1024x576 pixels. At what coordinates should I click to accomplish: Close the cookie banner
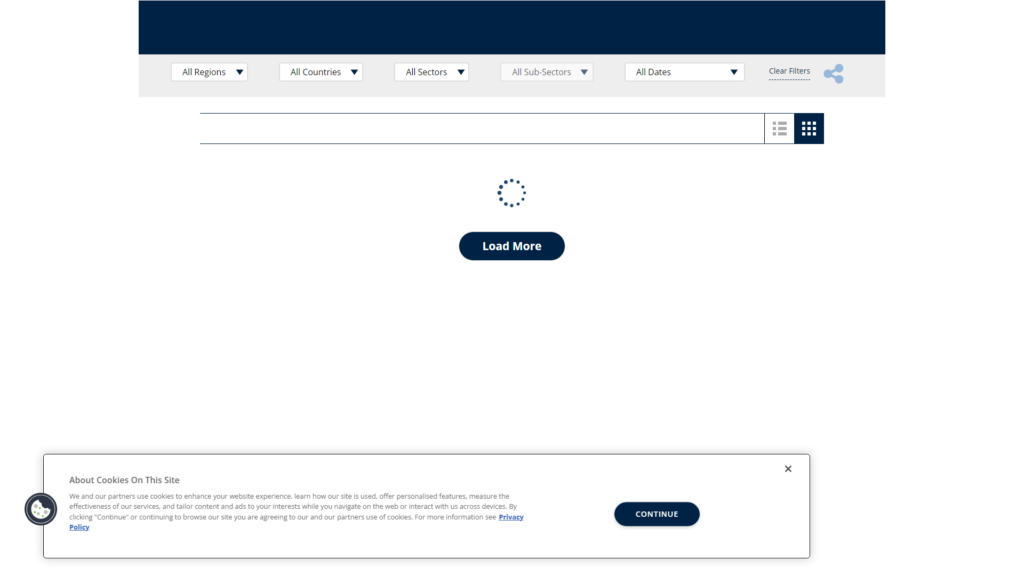coord(788,469)
